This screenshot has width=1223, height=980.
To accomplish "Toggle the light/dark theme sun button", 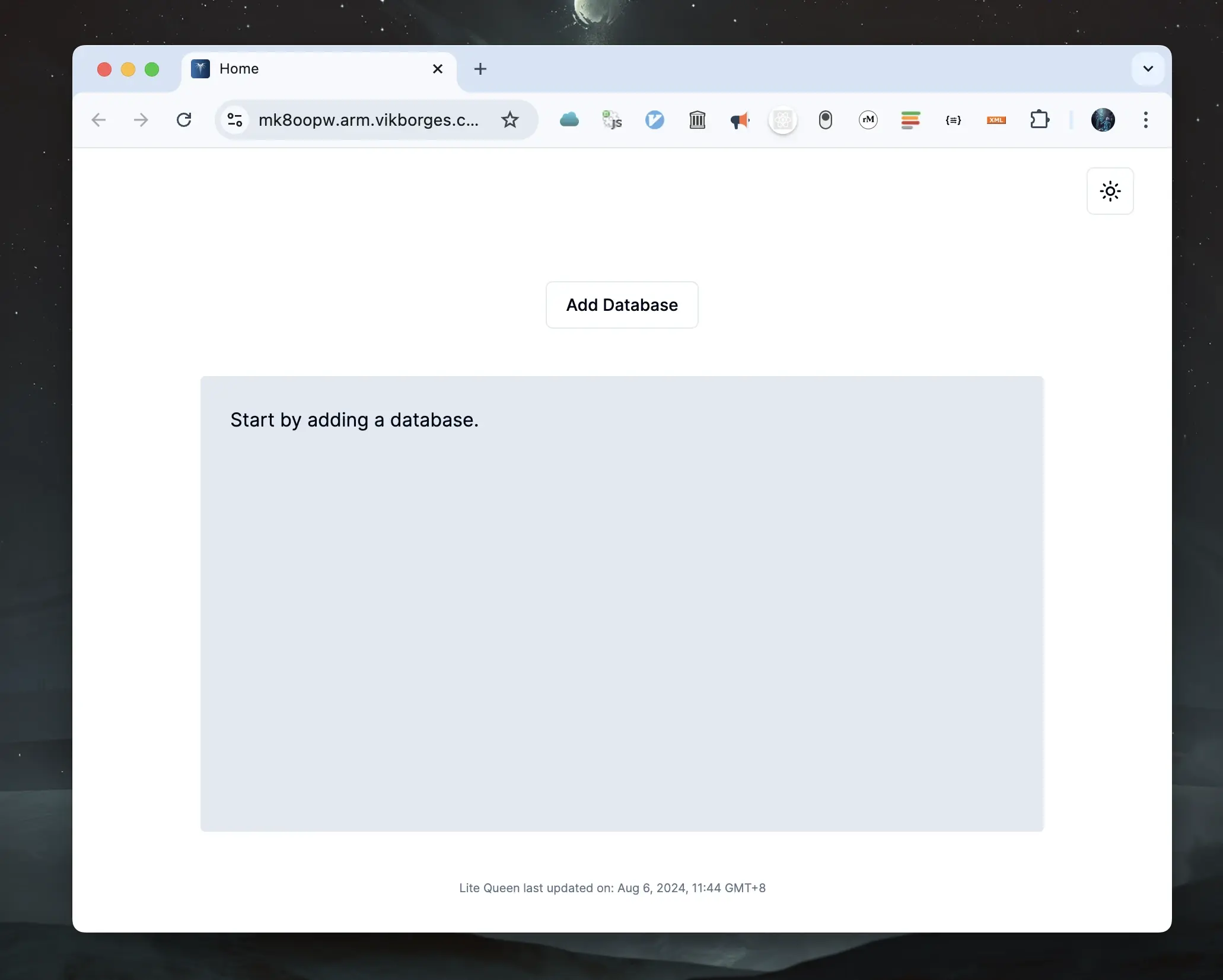I will coord(1110,191).
